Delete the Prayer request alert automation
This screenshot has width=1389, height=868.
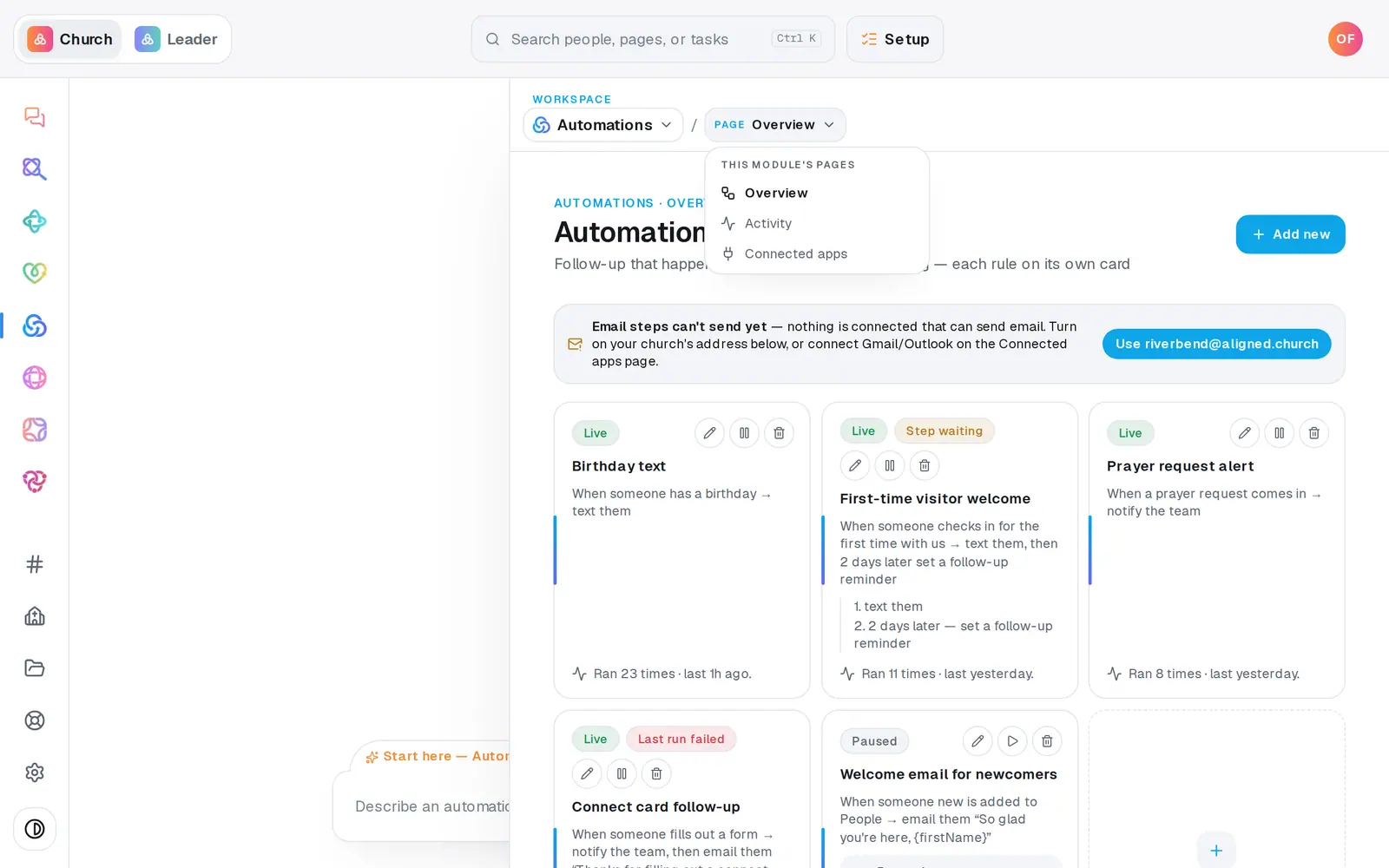pos(1313,432)
